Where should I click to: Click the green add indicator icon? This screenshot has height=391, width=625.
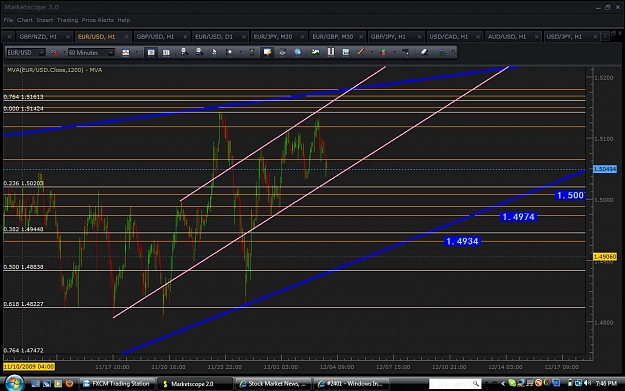click(x=315, y=52)
